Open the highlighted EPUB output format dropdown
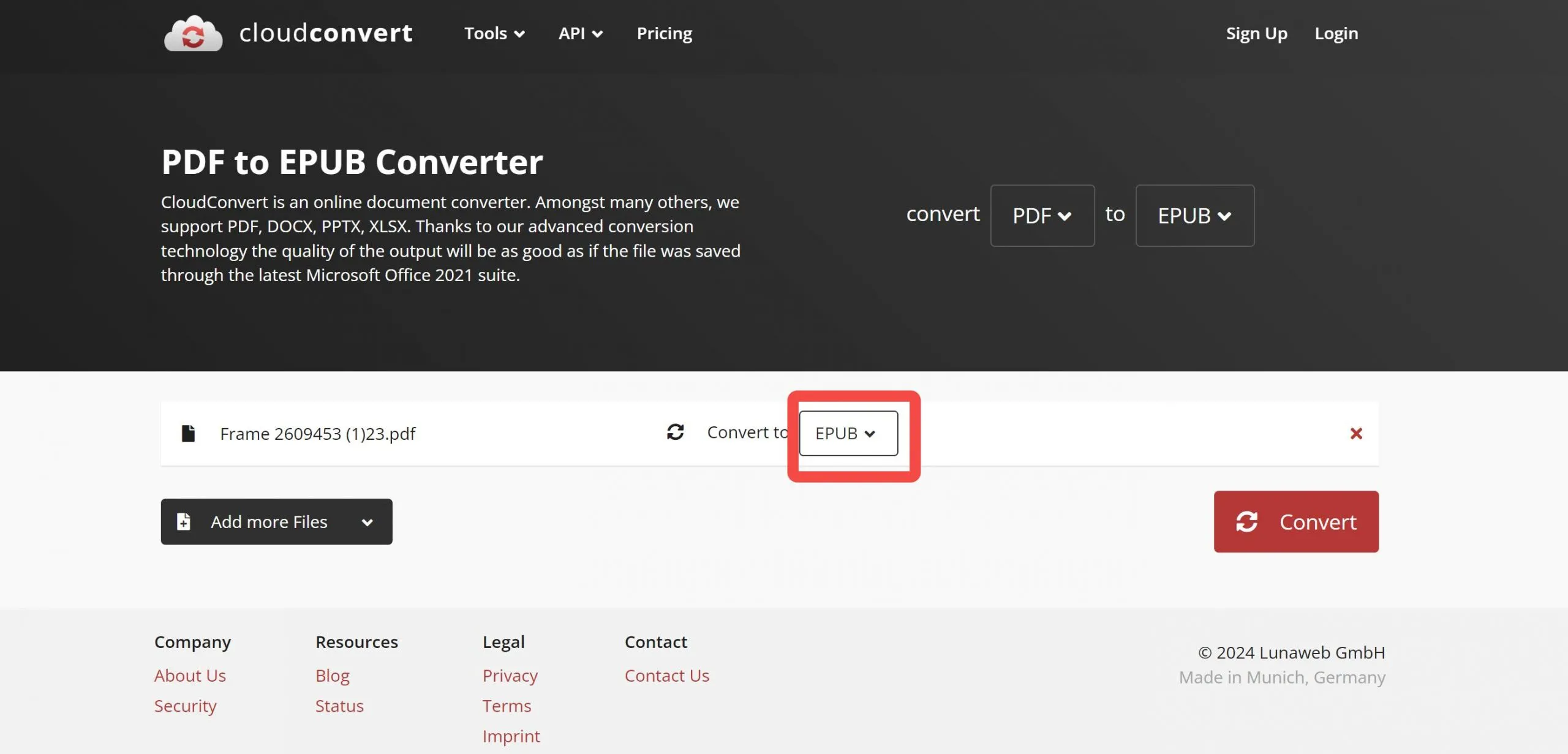This screenshot has width=1568, height=754. click(x=848, y=433)
